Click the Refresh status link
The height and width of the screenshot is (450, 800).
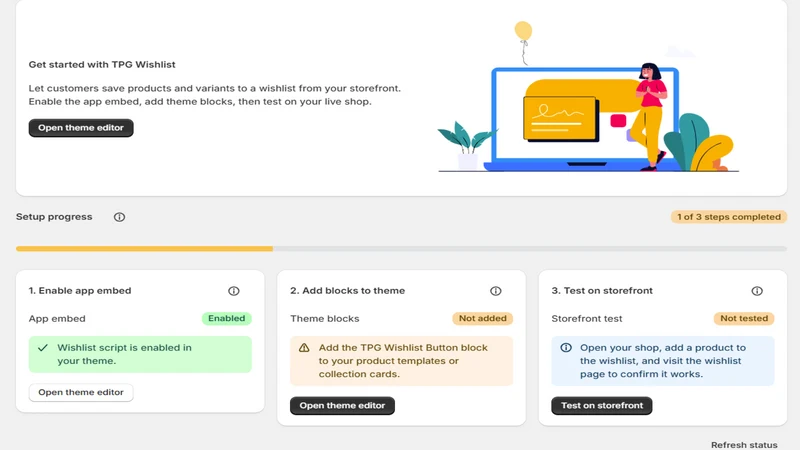click(744, 445)
